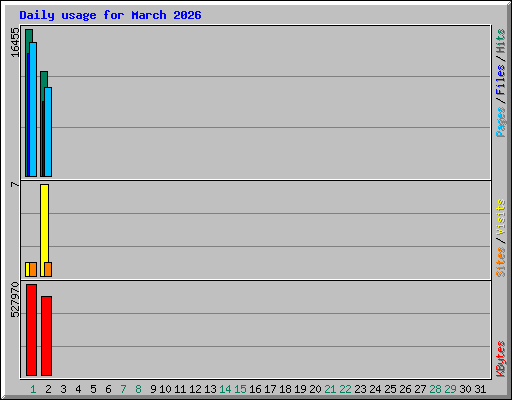The width and height of the screenshot is (512, 400).
Task: Click day label 31 on the x-axis
Action: coord(480,389)
